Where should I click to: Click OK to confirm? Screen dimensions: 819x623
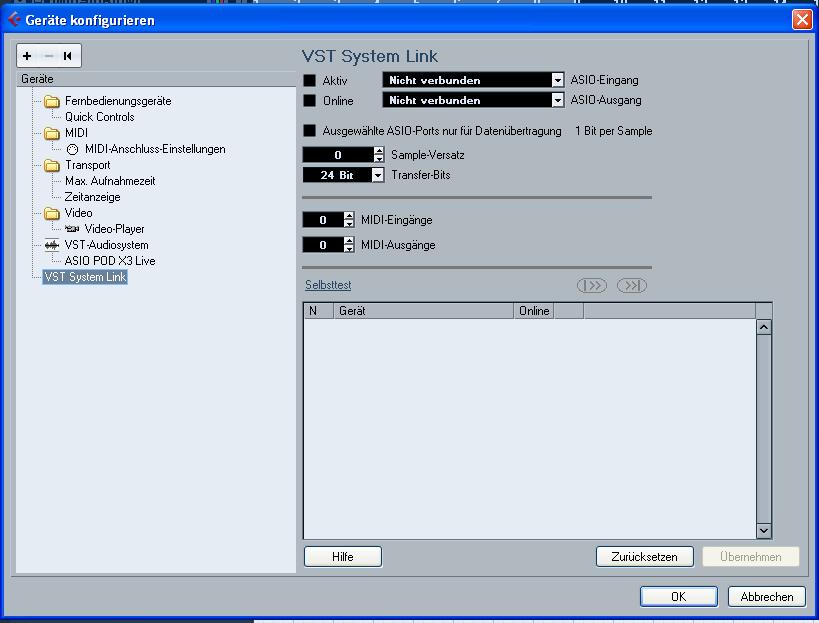(678, 596)
